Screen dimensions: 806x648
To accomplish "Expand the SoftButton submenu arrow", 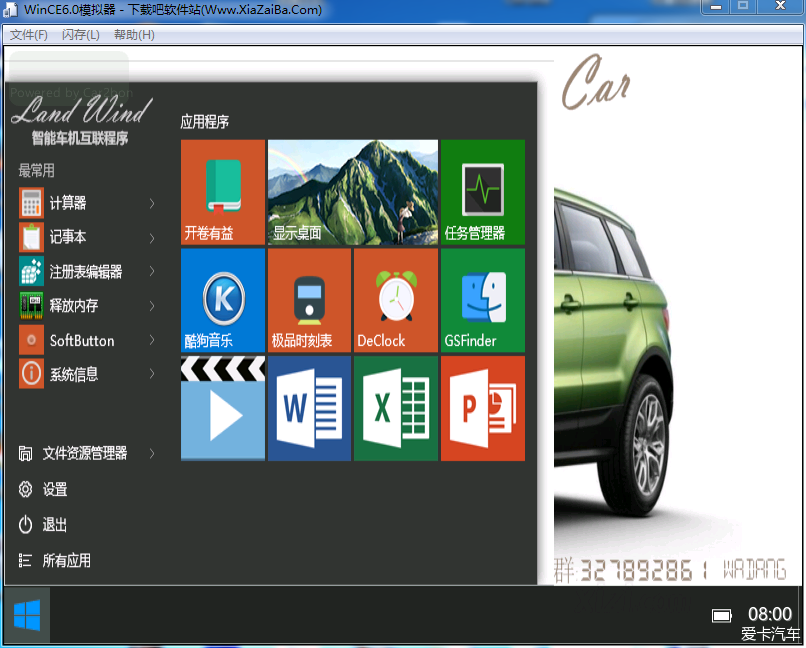I will [x=152, y=340].
